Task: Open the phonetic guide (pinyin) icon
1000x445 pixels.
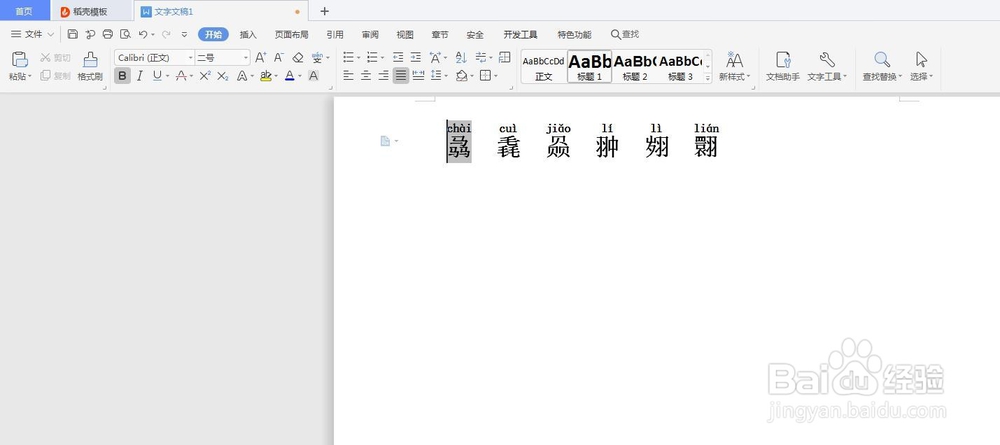Action: click(317, 57)
